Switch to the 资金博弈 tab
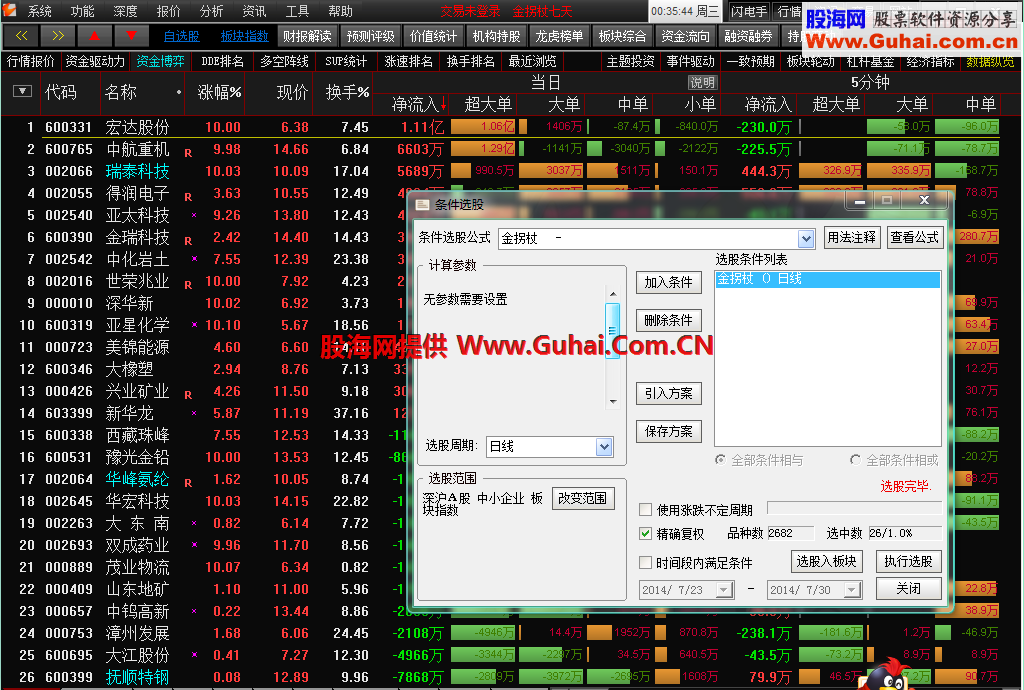 coord(161,61)
